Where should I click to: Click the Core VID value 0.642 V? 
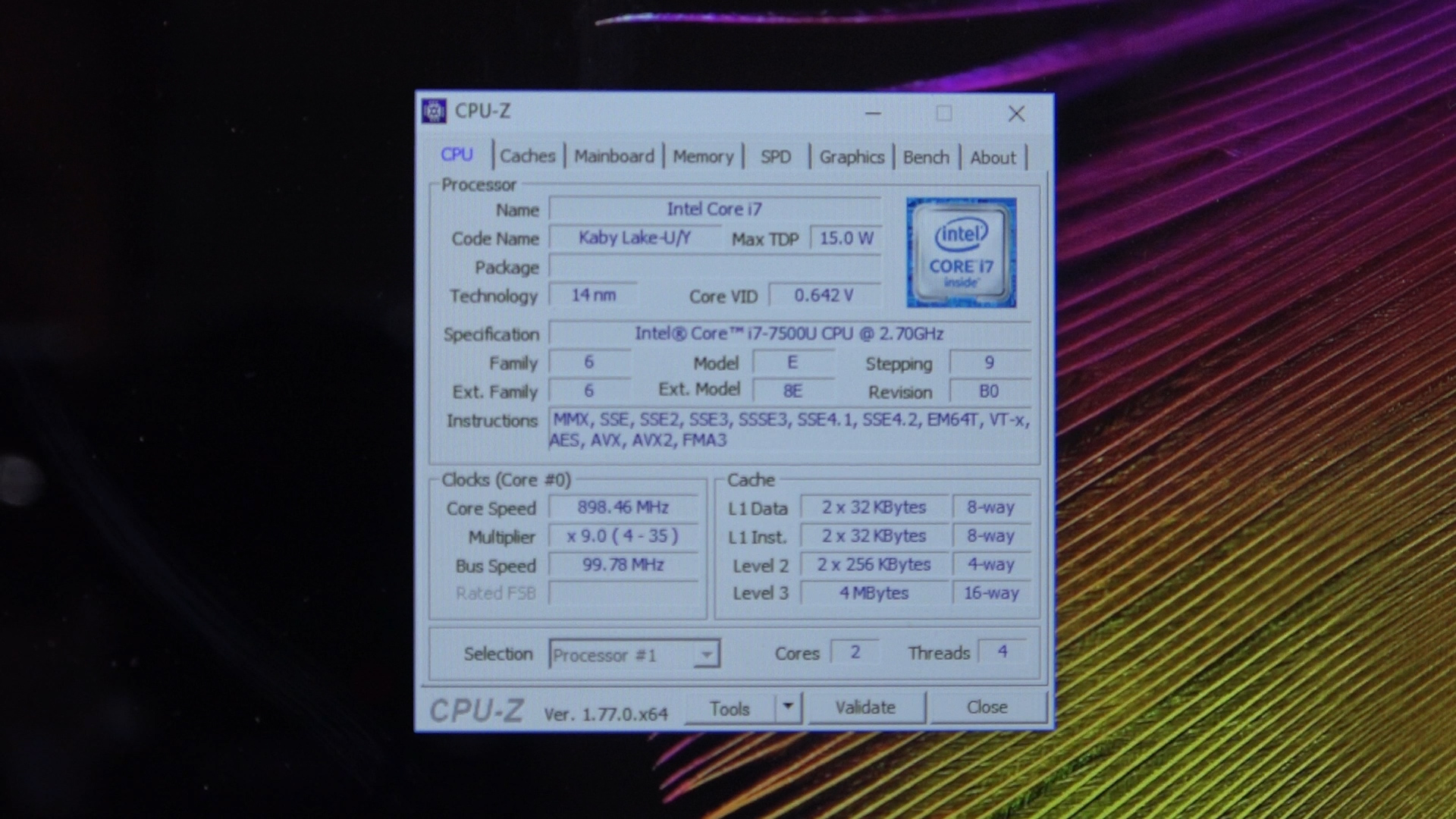[824, 295]
